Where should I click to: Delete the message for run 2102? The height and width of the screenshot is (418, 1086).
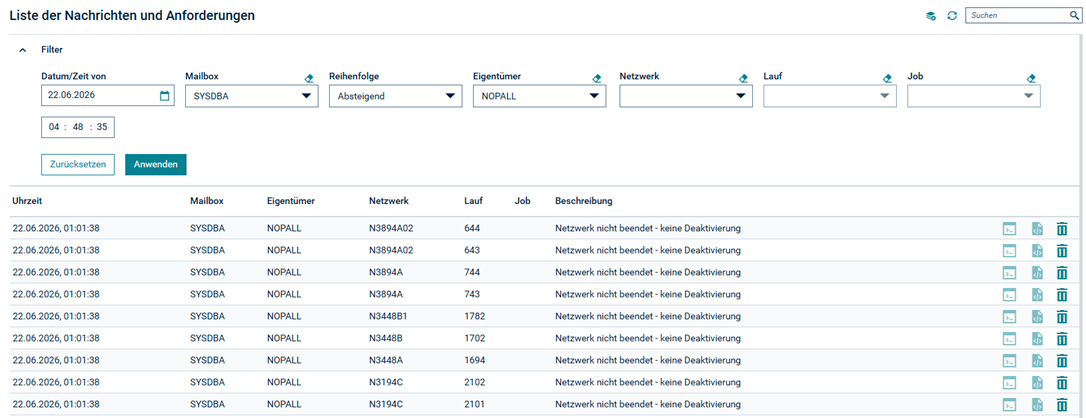tap(1062, 383)
